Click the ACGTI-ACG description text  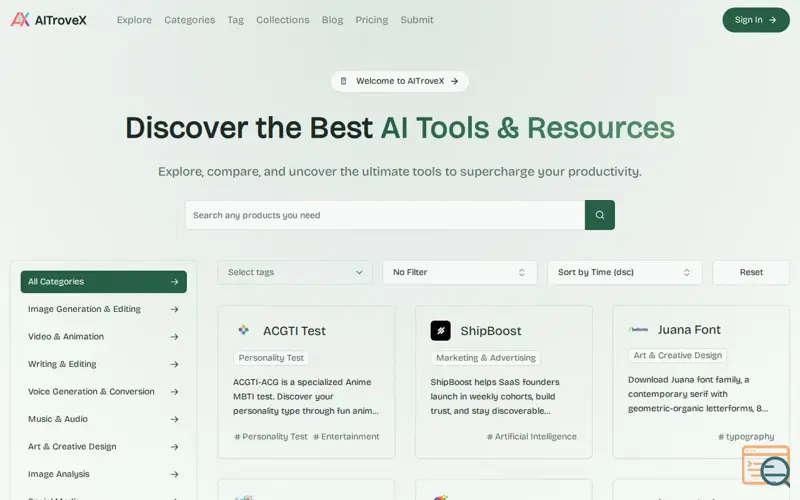[306, 396]
